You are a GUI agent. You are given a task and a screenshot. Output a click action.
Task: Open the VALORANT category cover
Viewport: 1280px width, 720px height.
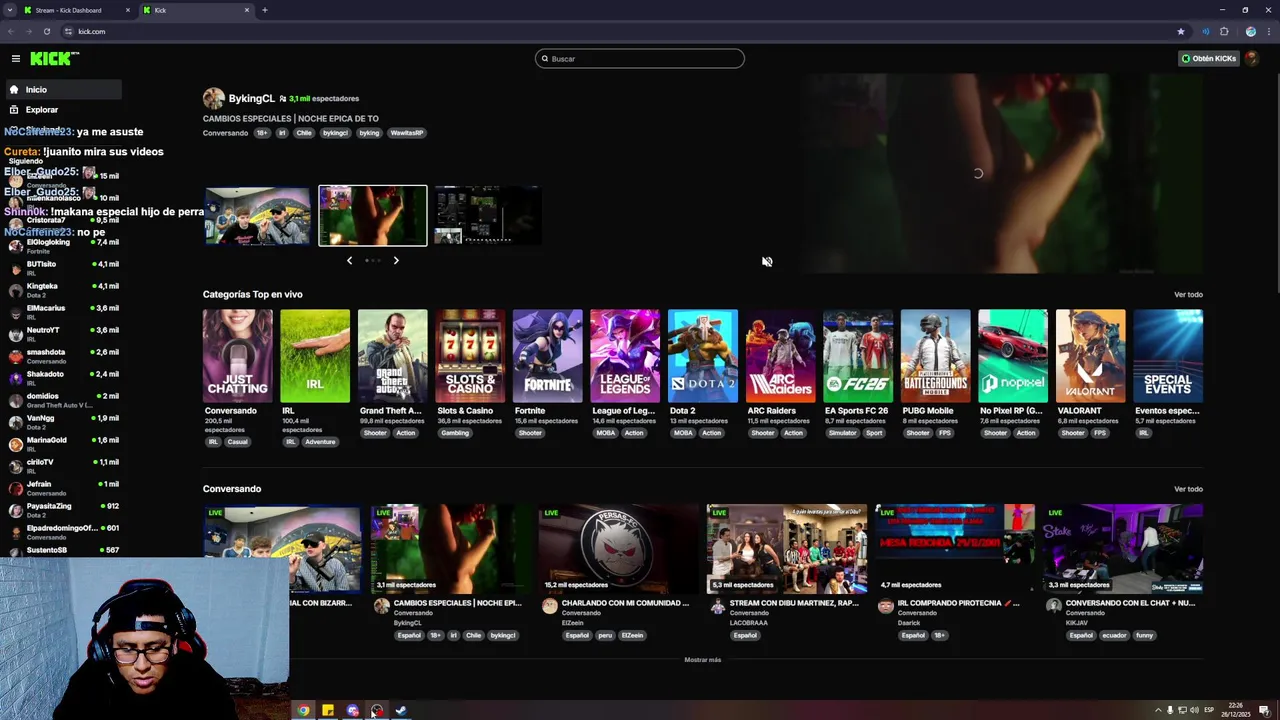(x=1090, y=356)
